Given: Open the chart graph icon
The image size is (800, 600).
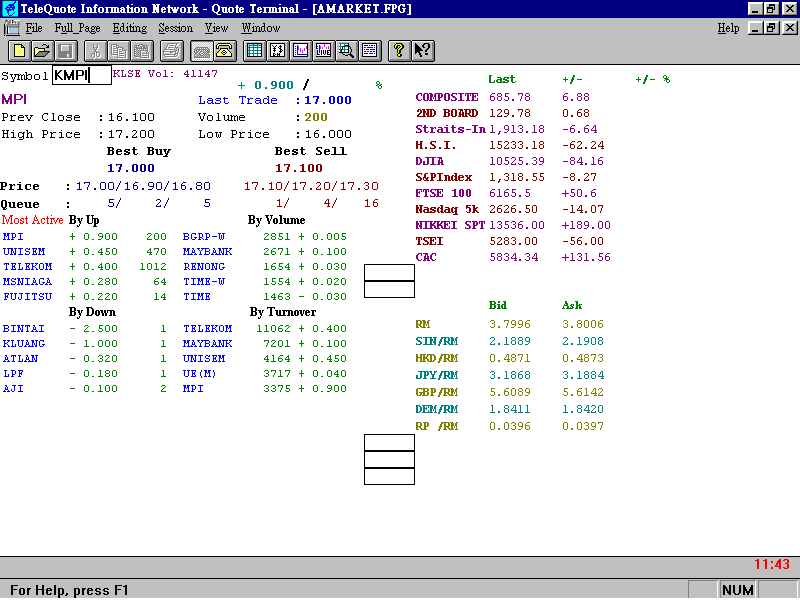Looking at the screenshot, I should coord(301,51).
